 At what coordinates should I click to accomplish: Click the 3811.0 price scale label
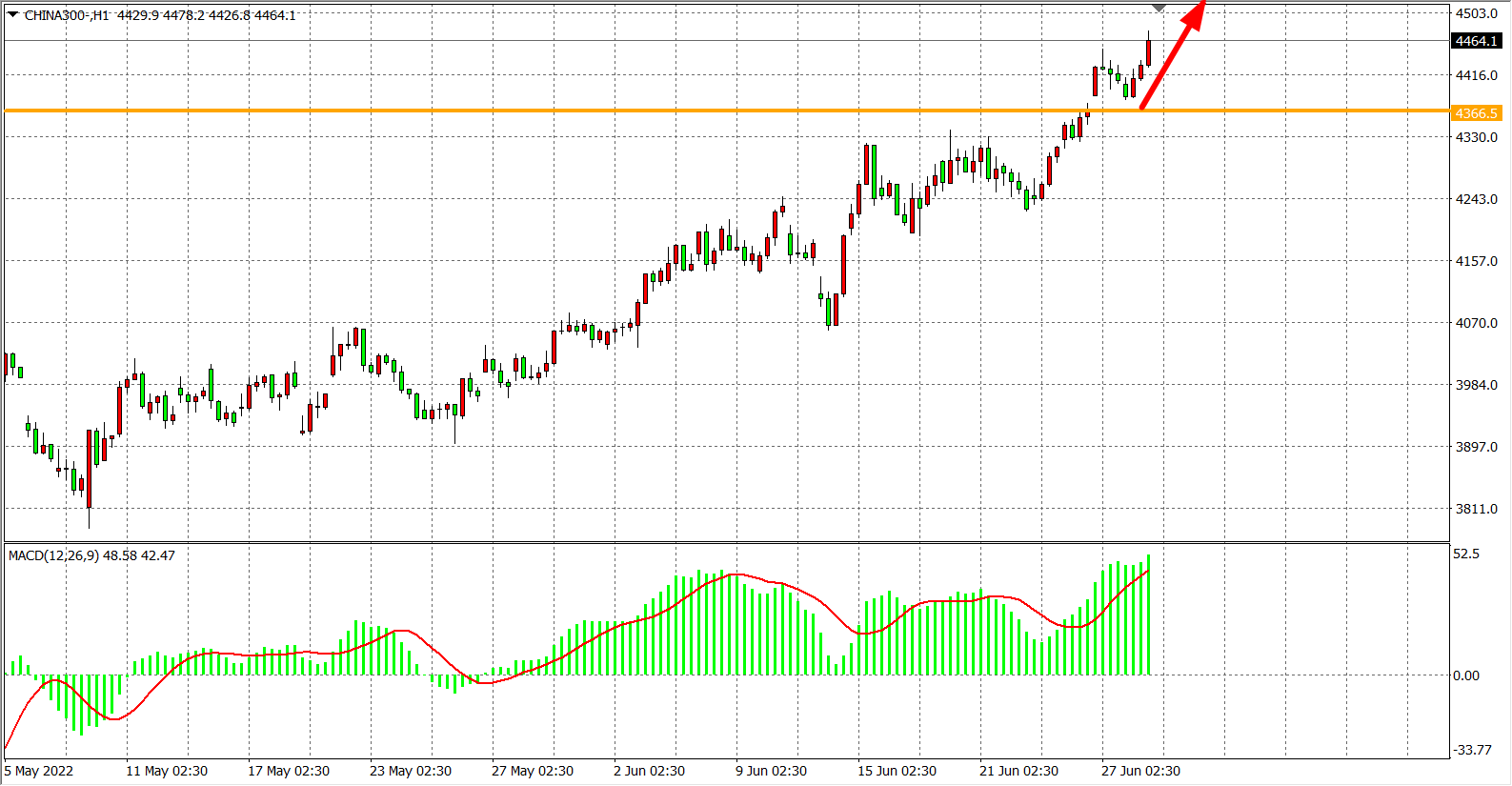(1476, 509)
